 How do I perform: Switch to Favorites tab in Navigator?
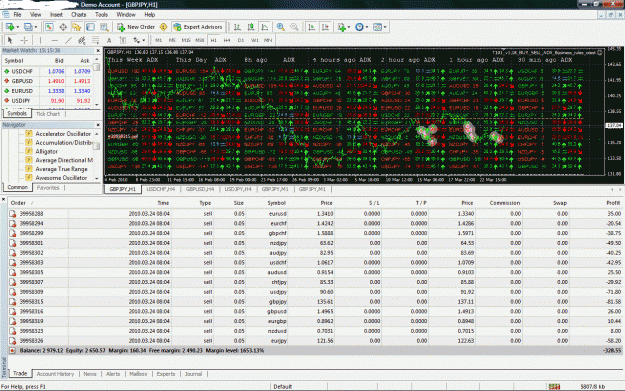tap(48, 188)
